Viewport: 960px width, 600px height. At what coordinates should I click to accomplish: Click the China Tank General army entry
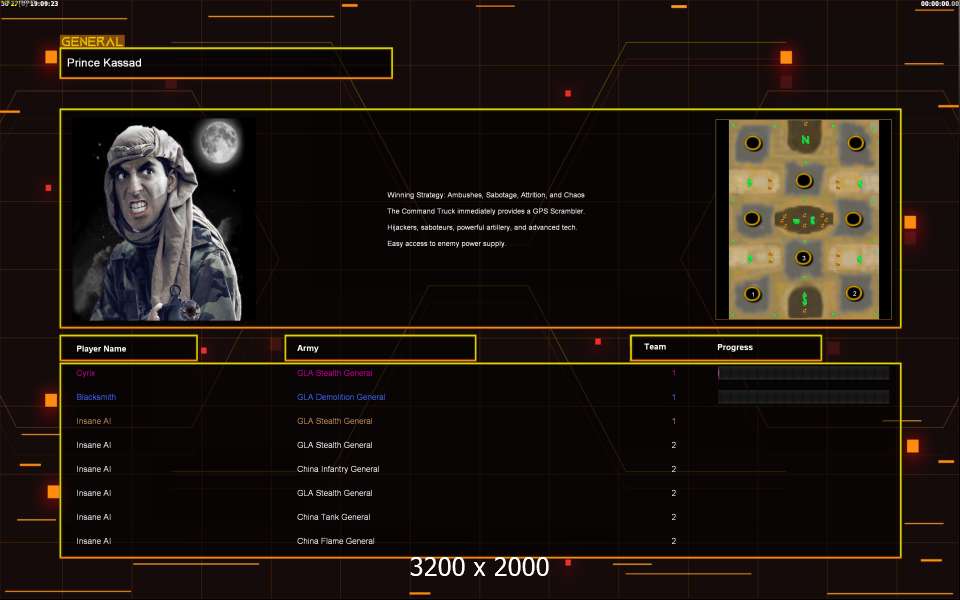tap(333, 517)
